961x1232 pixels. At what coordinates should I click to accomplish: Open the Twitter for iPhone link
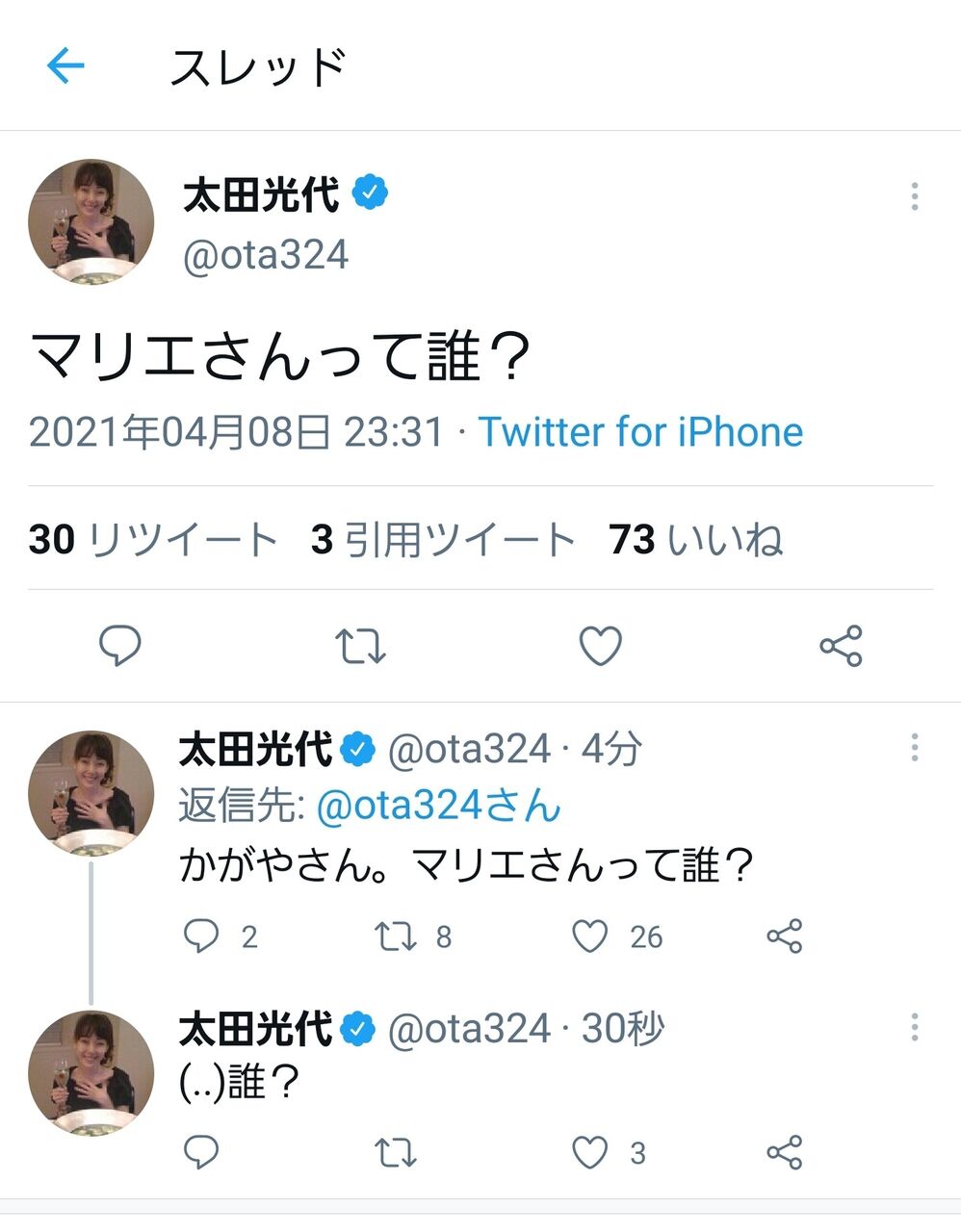(640, 432)
